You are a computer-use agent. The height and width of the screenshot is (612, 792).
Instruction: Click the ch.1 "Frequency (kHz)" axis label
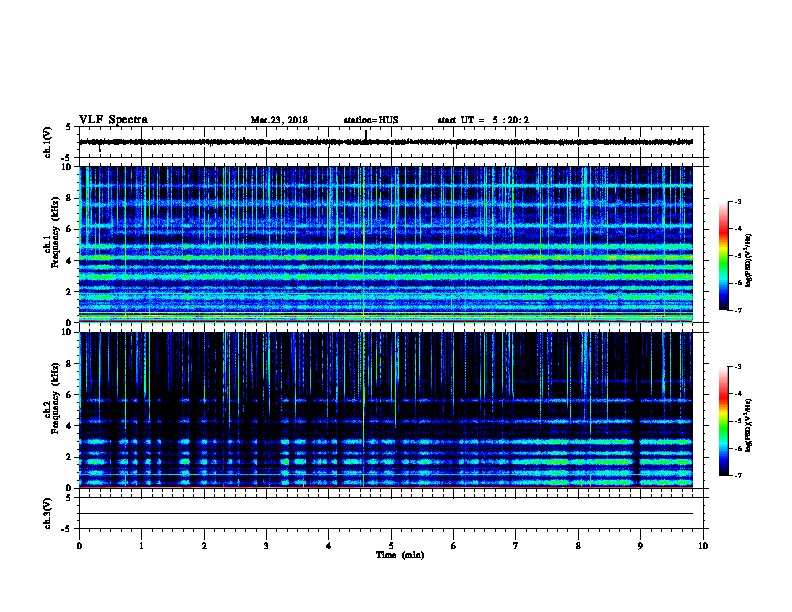[56, 232]
